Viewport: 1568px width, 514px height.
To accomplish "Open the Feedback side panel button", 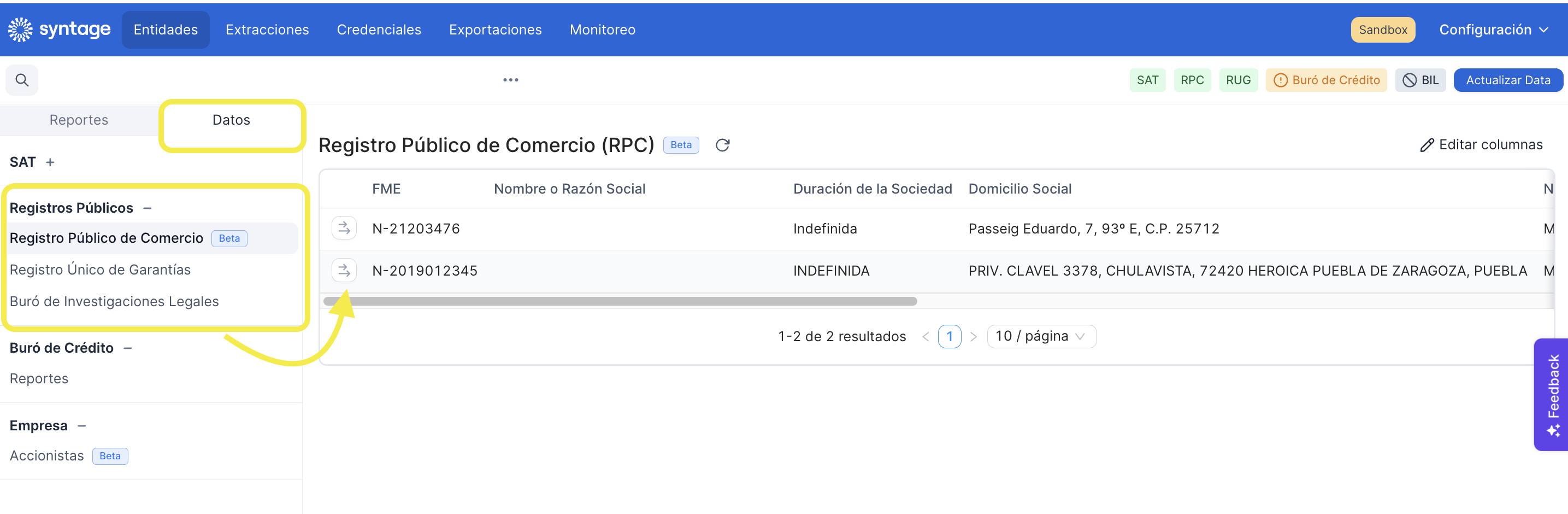I will pos(1551,395).
